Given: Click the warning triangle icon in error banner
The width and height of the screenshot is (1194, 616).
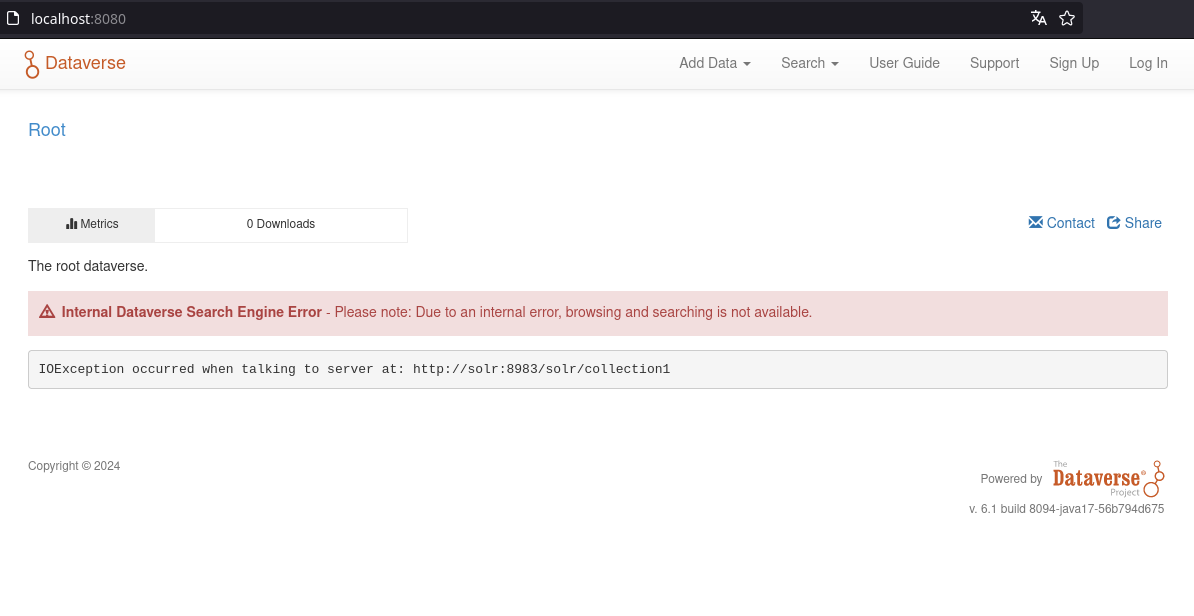Looking at the screenshot, I should point(47,312).
